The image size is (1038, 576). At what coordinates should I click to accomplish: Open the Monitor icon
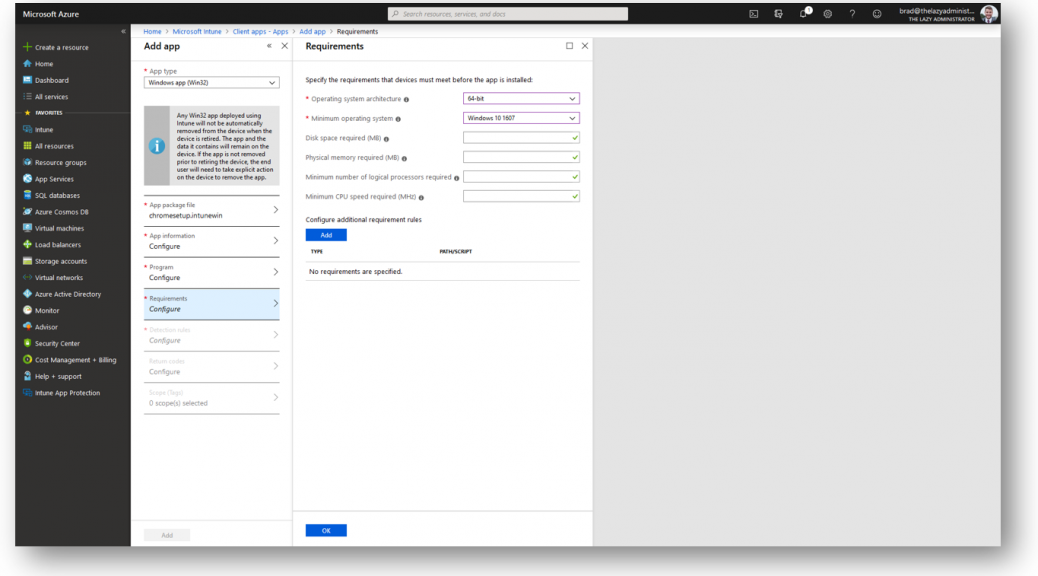[27, 311]
